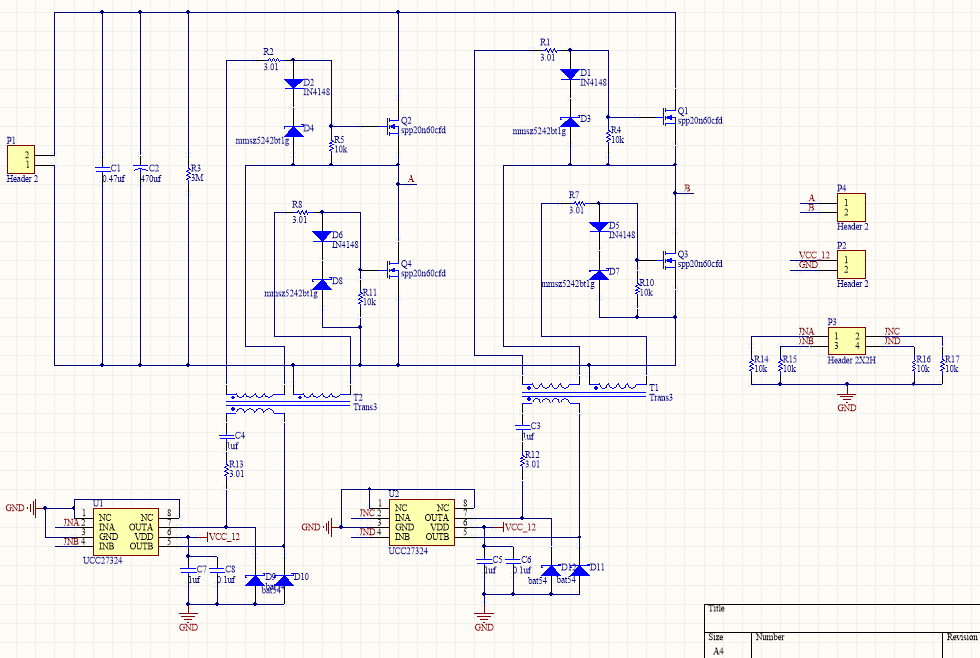The width and height of the screenshot is (980, 658).
Task: Click the Header 2X2H label under P3
Action: tap(851, 361)
